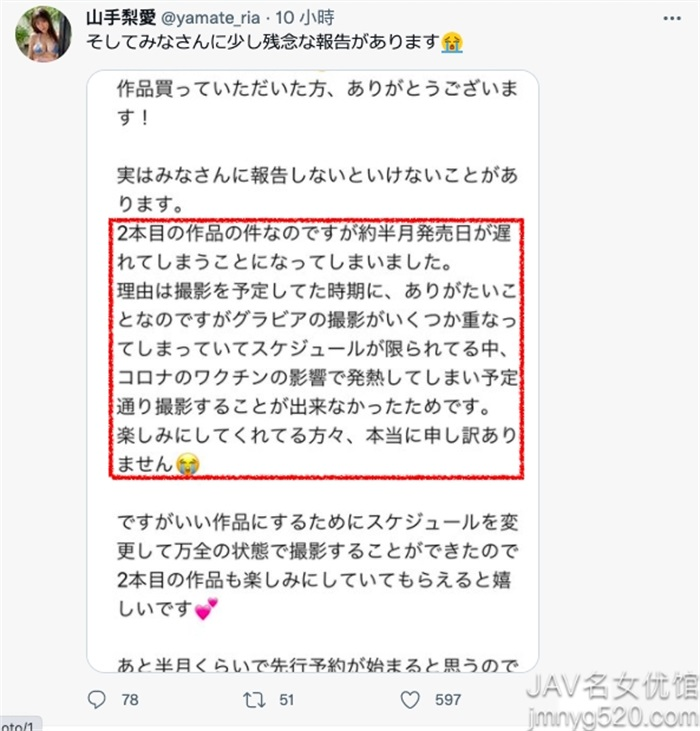Click the JAV名女优馆 watermark label
The image size is (700, 731).
(x=612, y=687)
